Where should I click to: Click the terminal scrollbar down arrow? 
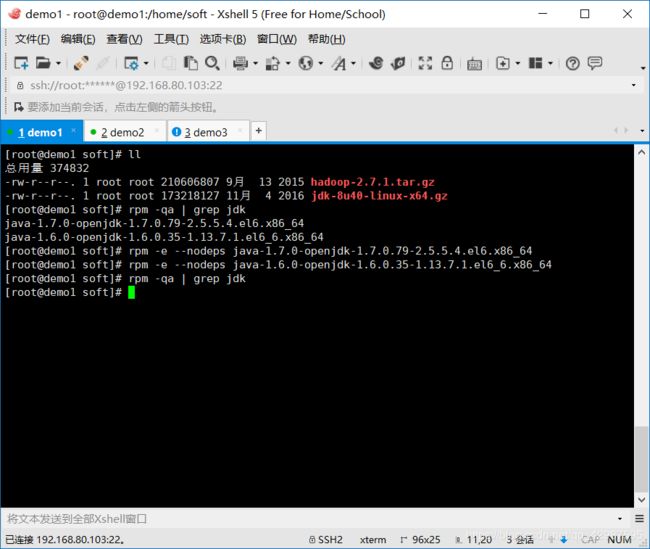point(641,500)
